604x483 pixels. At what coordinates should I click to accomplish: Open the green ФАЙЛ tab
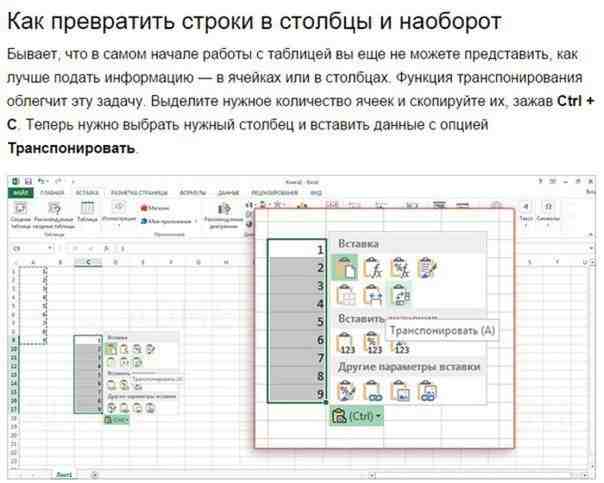(x=19, y=191)
